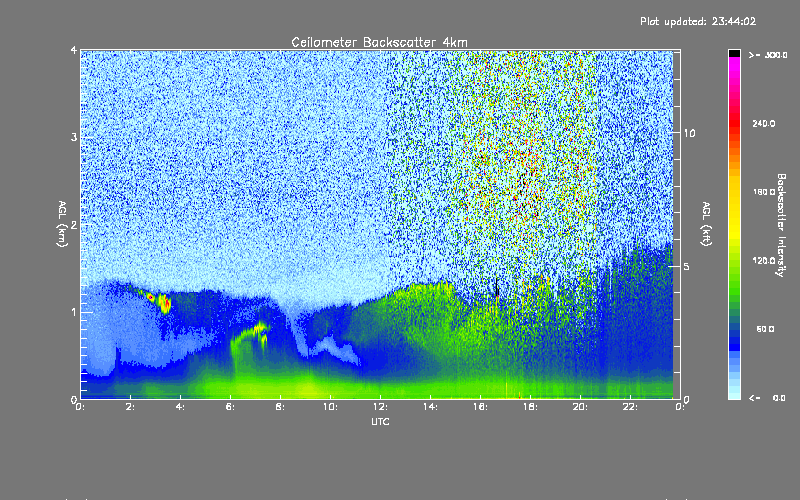Click the right 'AGL (kft)' axis label
Image resolution: width=800 pixels, height=500 pixels.
[707, 224]
